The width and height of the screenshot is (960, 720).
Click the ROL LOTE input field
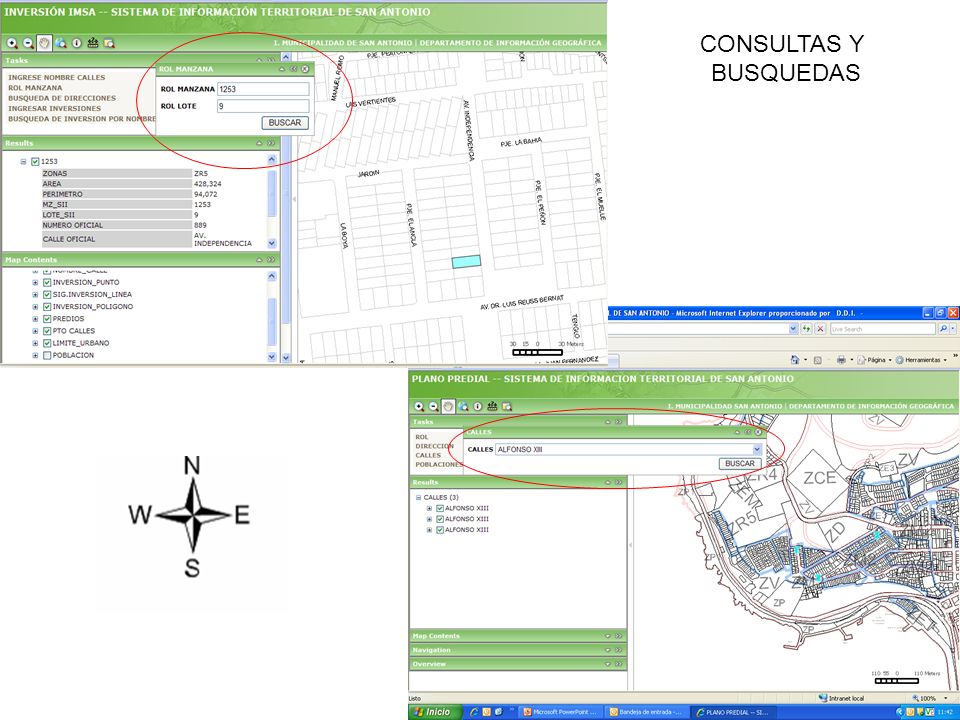263,107
